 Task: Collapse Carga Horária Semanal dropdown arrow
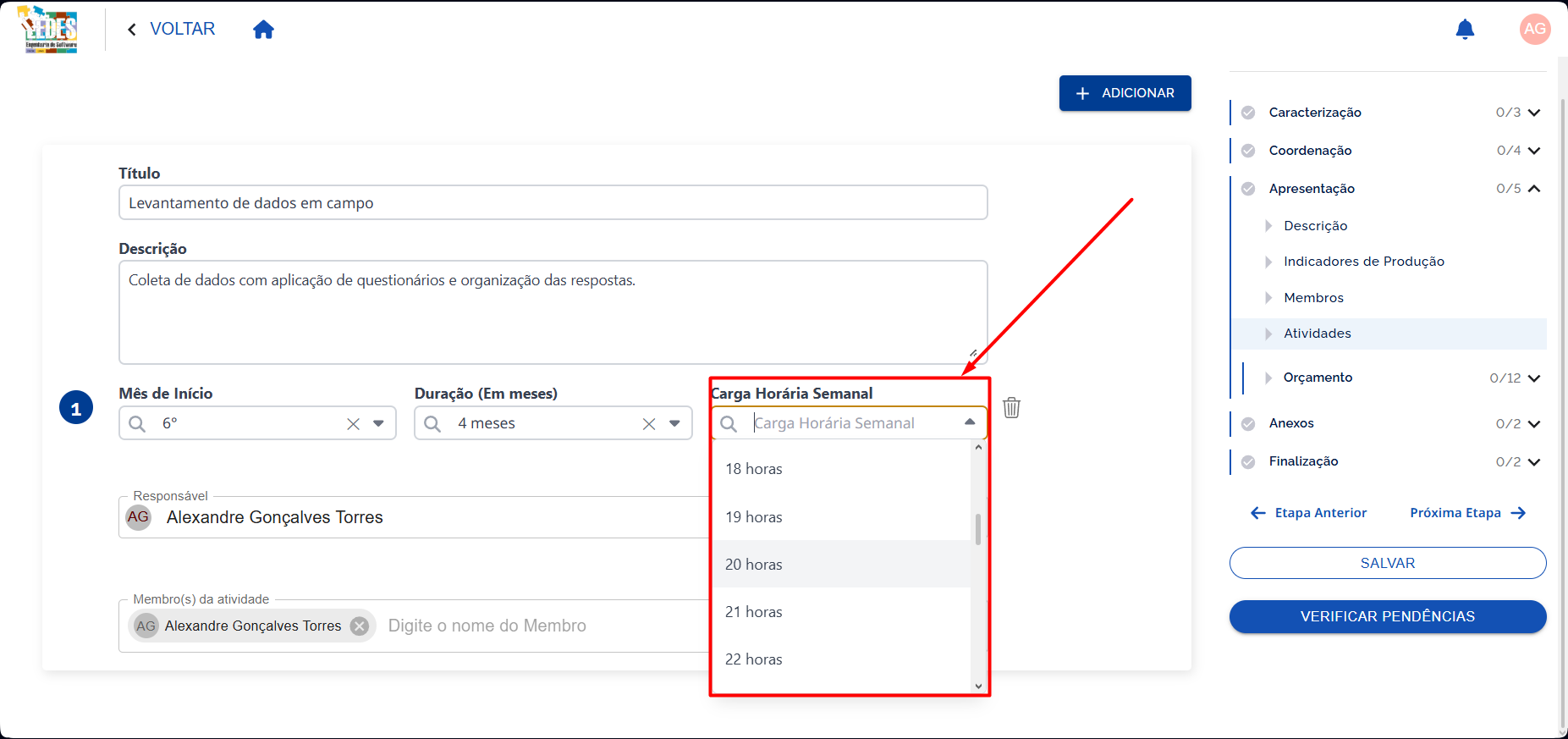pos(970,422)
